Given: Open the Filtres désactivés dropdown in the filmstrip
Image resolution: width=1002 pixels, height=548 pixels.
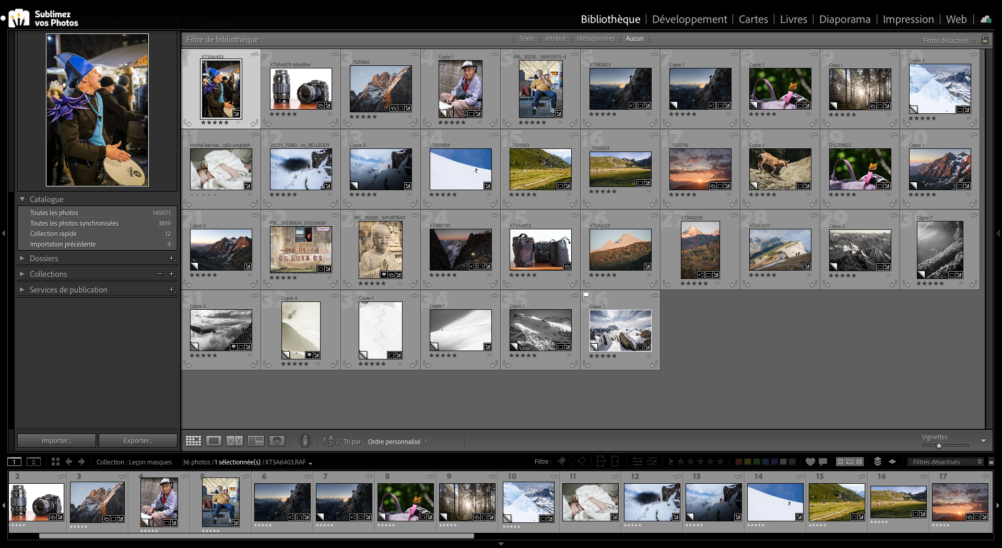Looking at the screenshot, I should (x=944, y=462).
